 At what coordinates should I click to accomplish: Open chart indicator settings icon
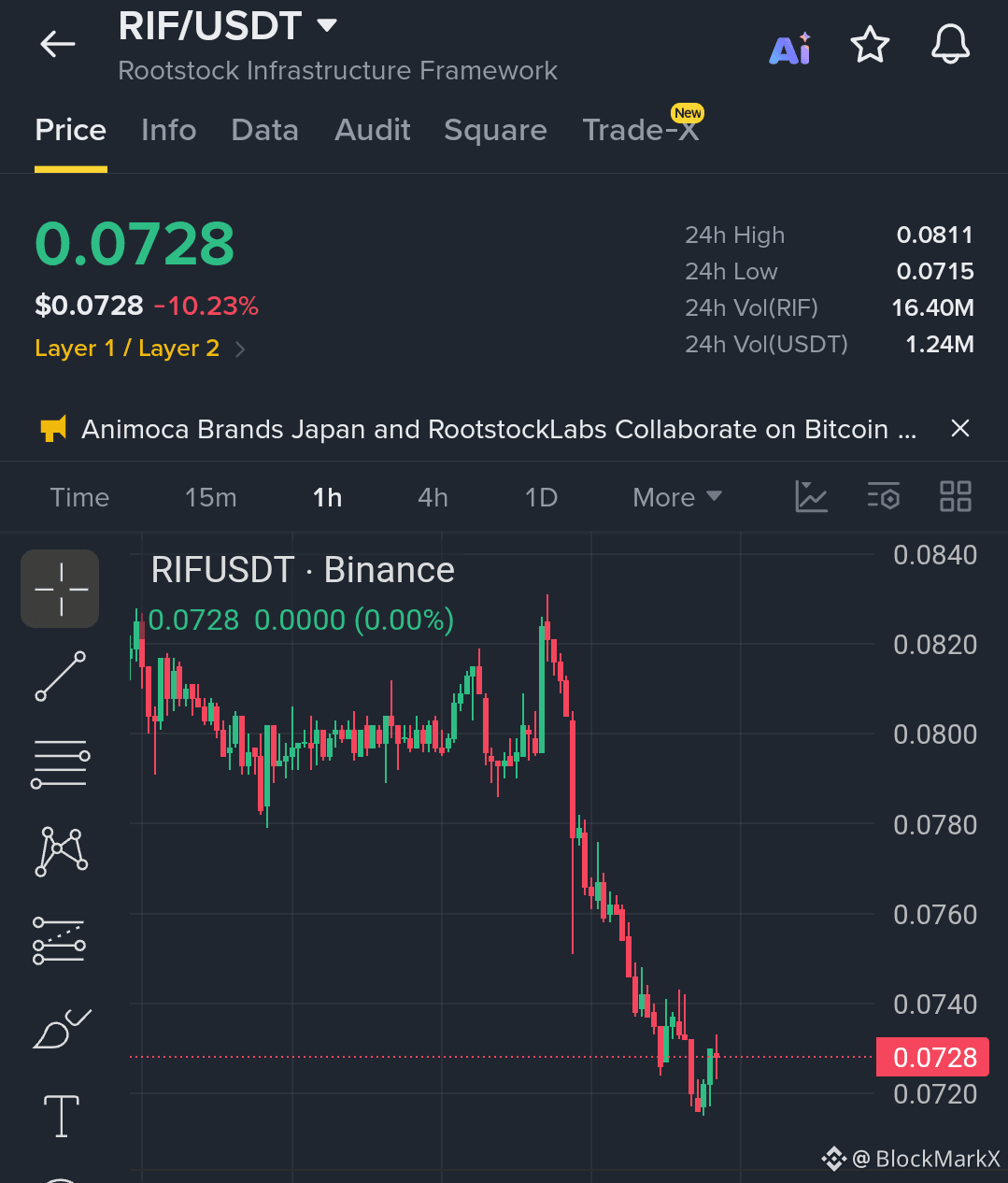[884, 496]
